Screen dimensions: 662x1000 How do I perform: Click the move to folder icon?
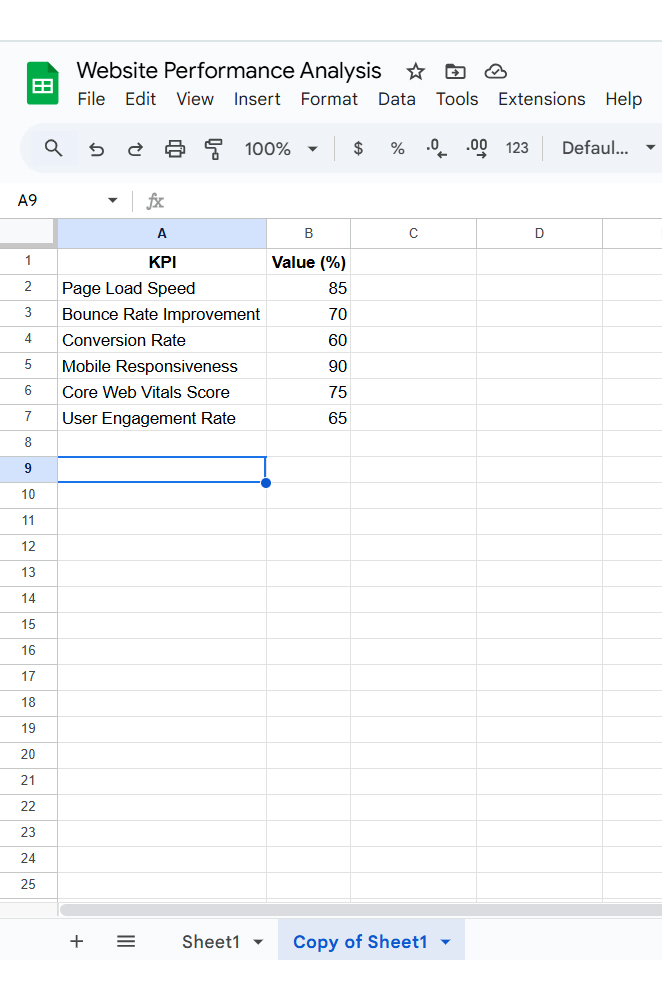pos(455,71)
